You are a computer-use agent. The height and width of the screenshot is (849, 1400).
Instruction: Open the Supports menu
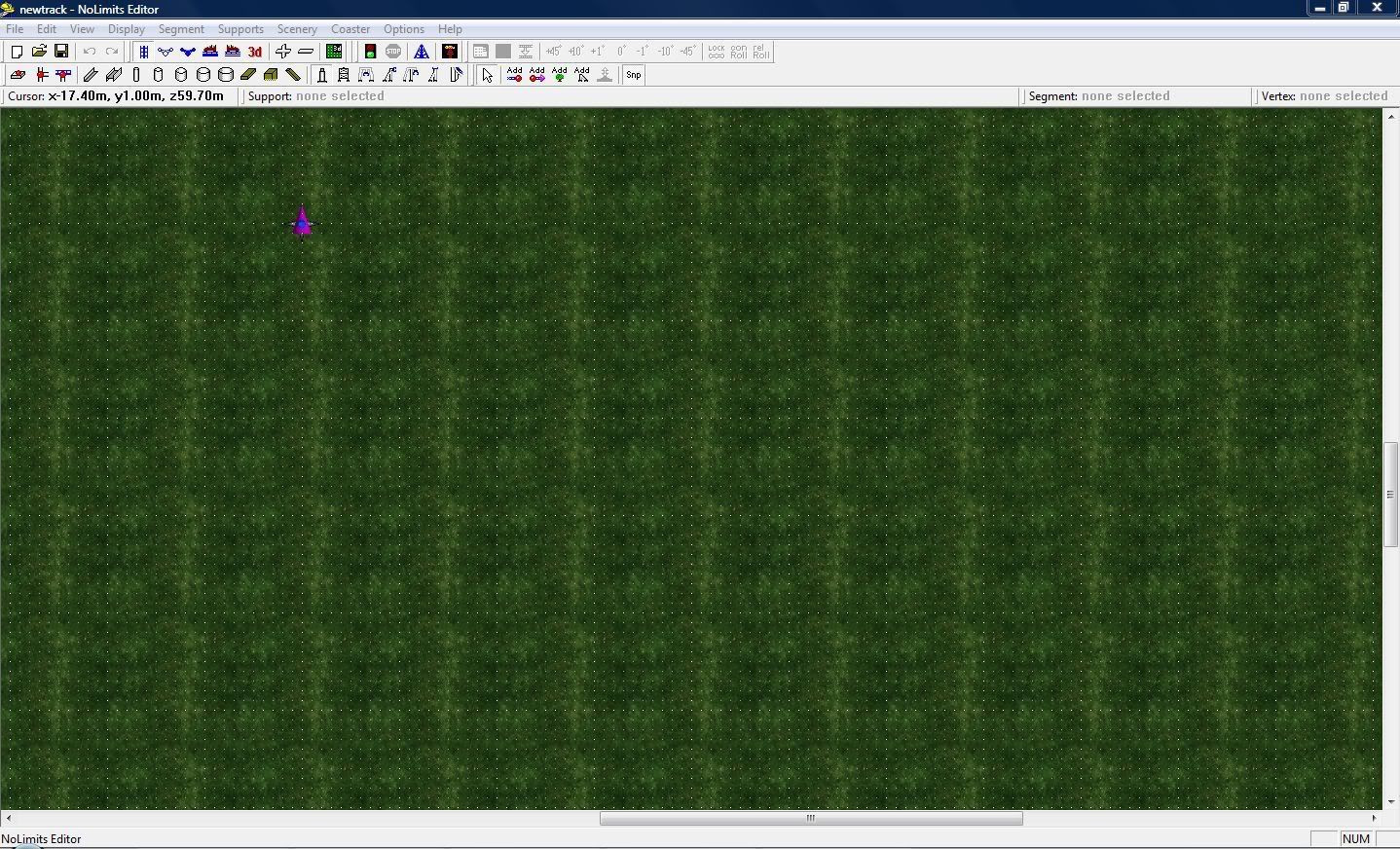240,29
